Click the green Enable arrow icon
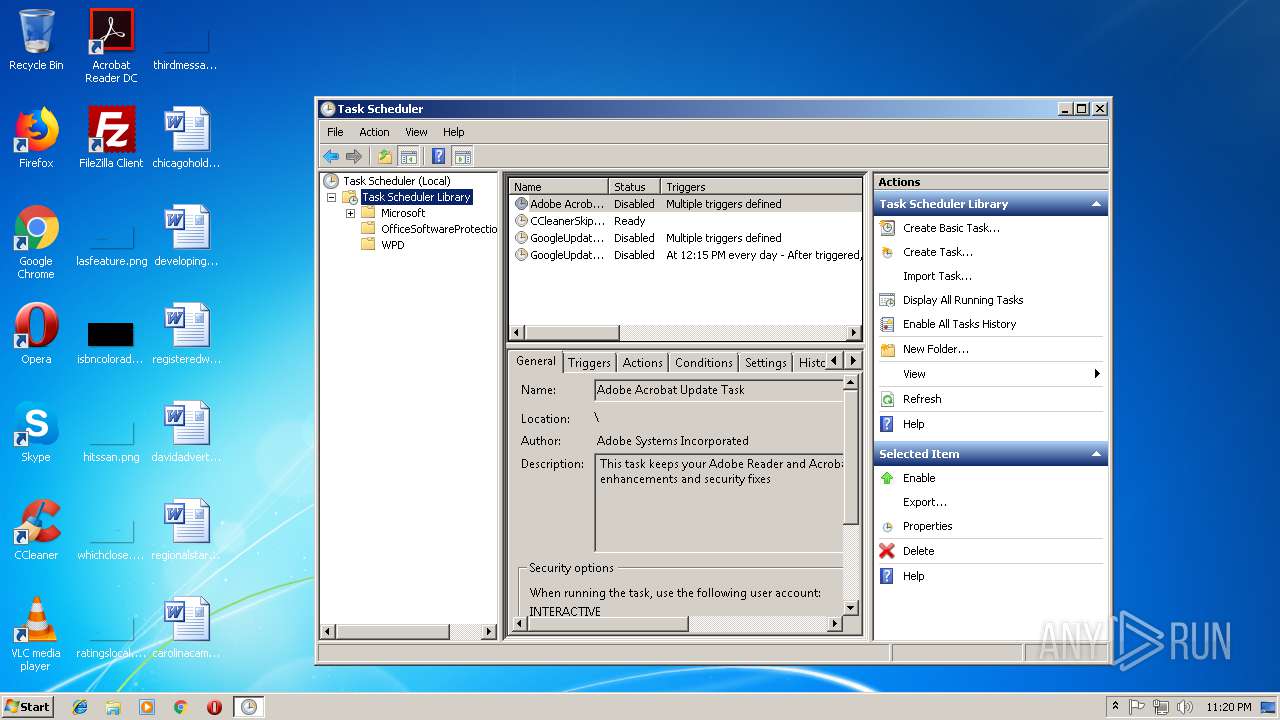The height and width of the screenshot is (720, 1280). point(887,478)
